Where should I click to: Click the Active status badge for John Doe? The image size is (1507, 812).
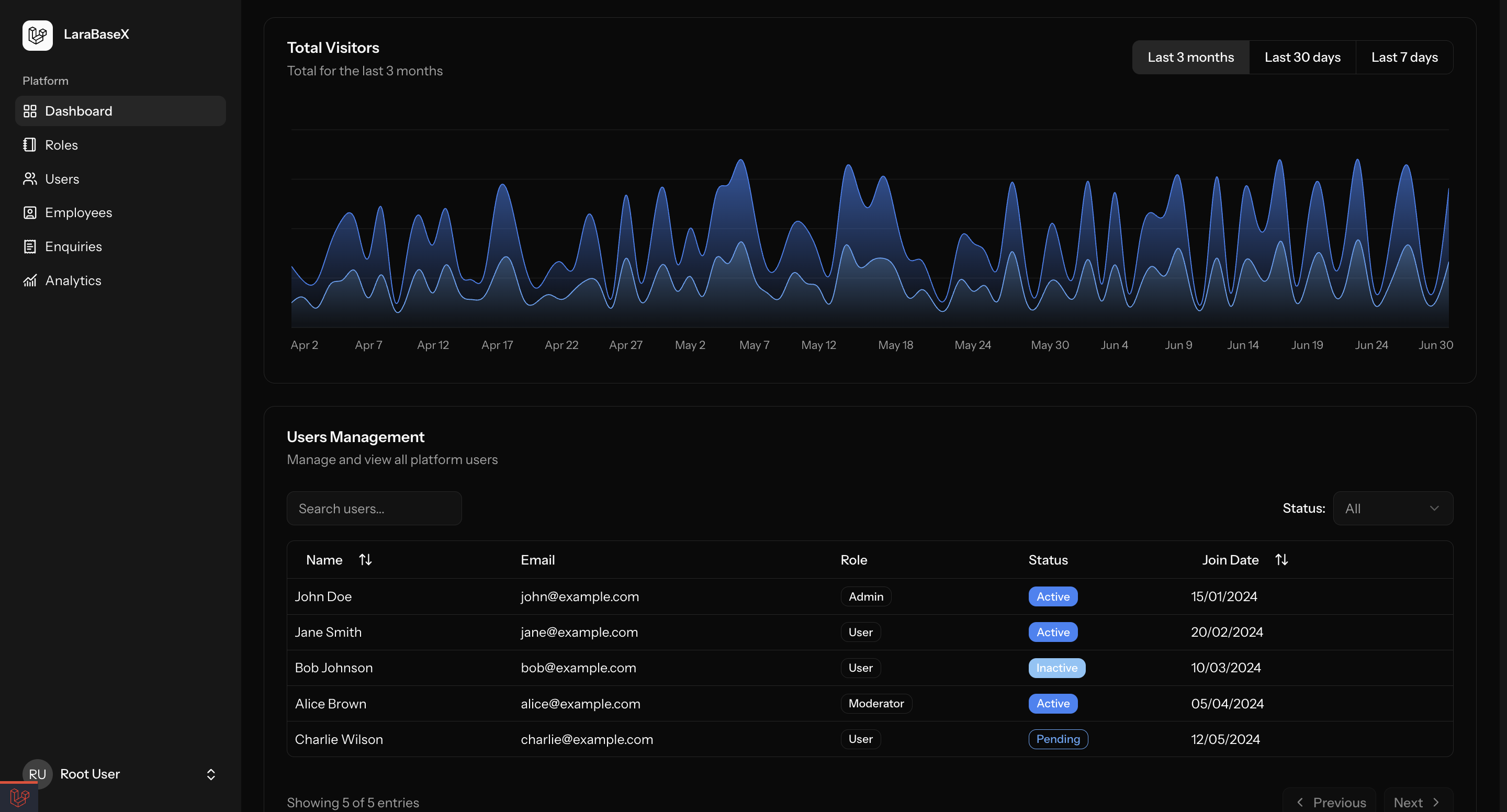click(x=1053, y=597)
